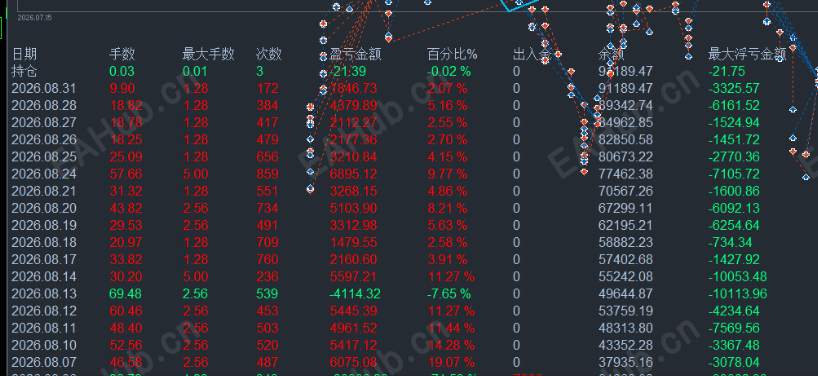
Task: Select the 出入金 column header
Action: coord(532,54)
